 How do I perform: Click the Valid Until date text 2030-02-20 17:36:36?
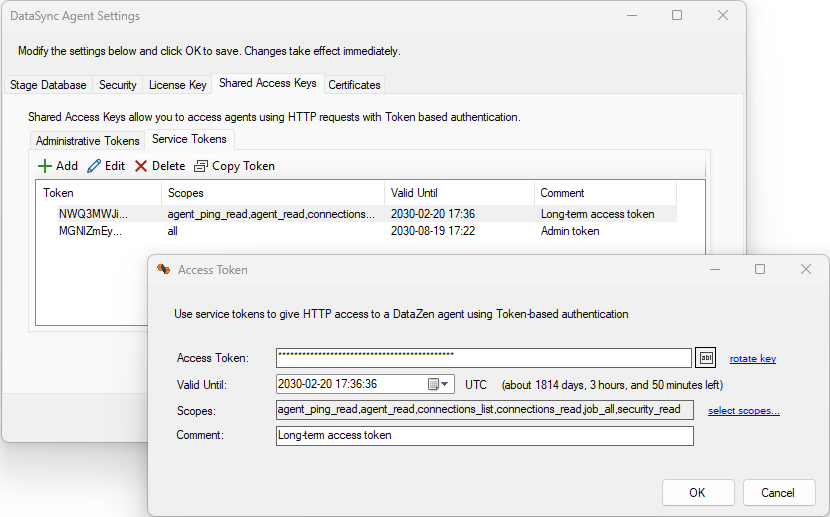[328, 384]
